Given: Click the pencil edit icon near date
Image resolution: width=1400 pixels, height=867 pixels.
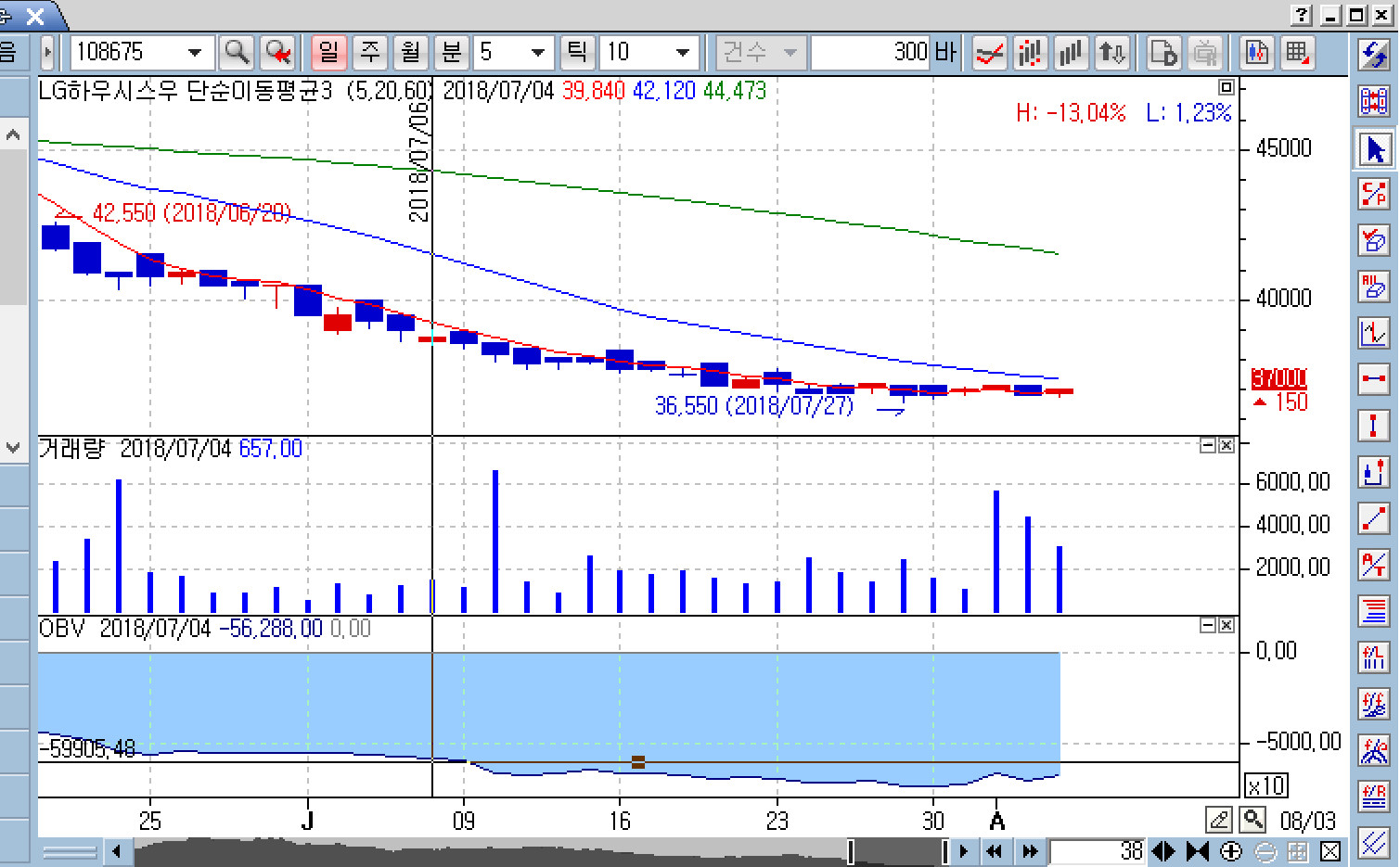Looking at the screenshot, I should pyautogui.click(x=1218, y=820).
